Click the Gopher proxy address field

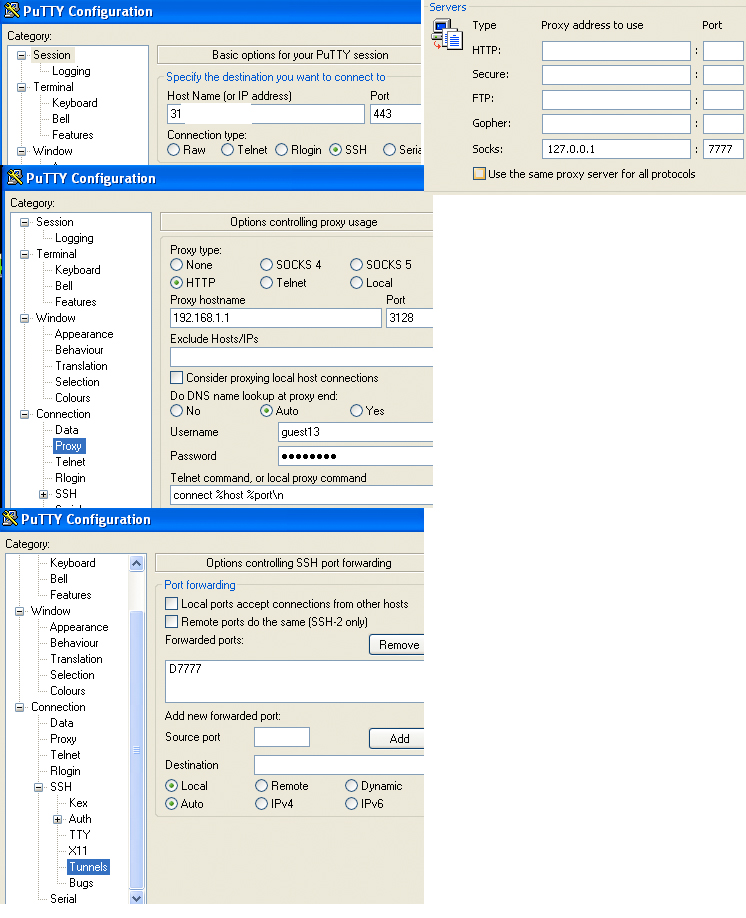coord(616,124)
